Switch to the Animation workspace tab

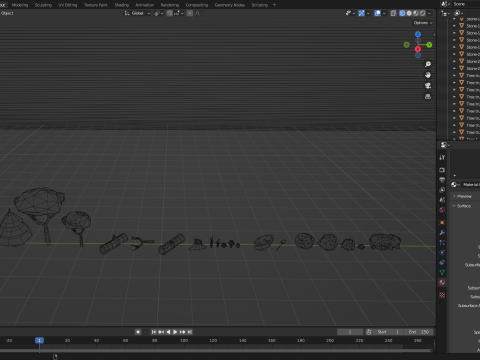(x=145, y=5)
